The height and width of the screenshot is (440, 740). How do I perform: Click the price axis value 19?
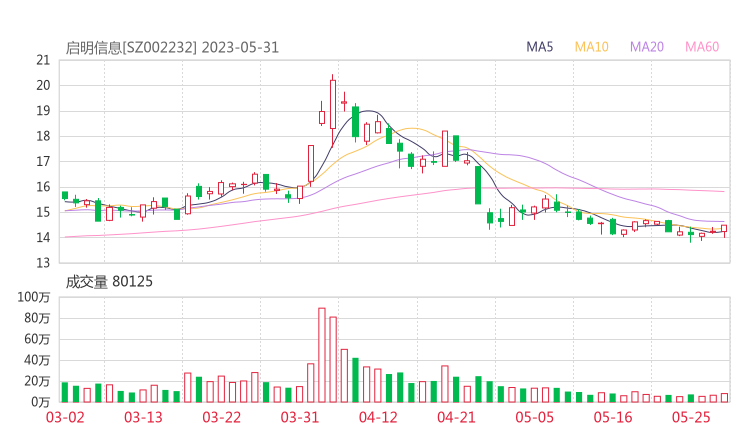43,111
